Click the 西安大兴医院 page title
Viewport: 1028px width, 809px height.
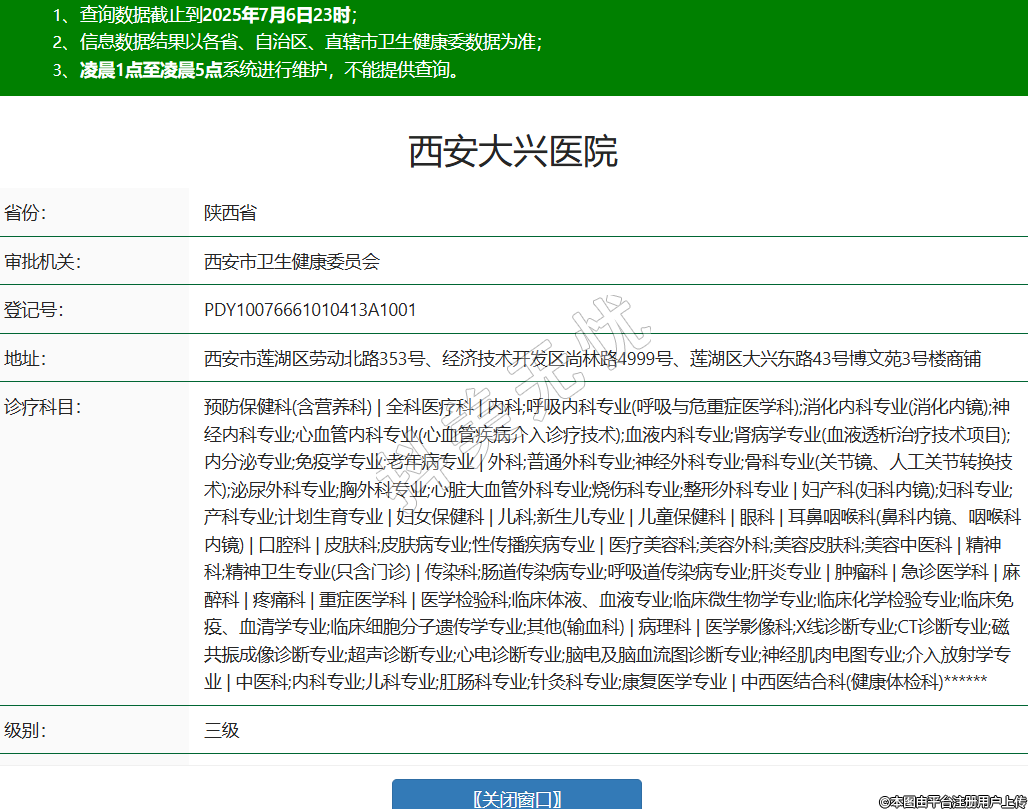tap(513, 151)
